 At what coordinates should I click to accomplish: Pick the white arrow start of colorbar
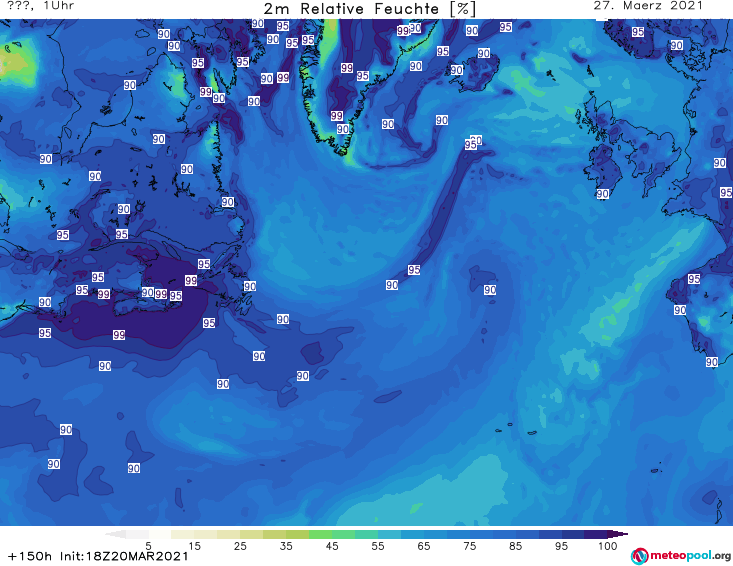[x=115, y=534]
